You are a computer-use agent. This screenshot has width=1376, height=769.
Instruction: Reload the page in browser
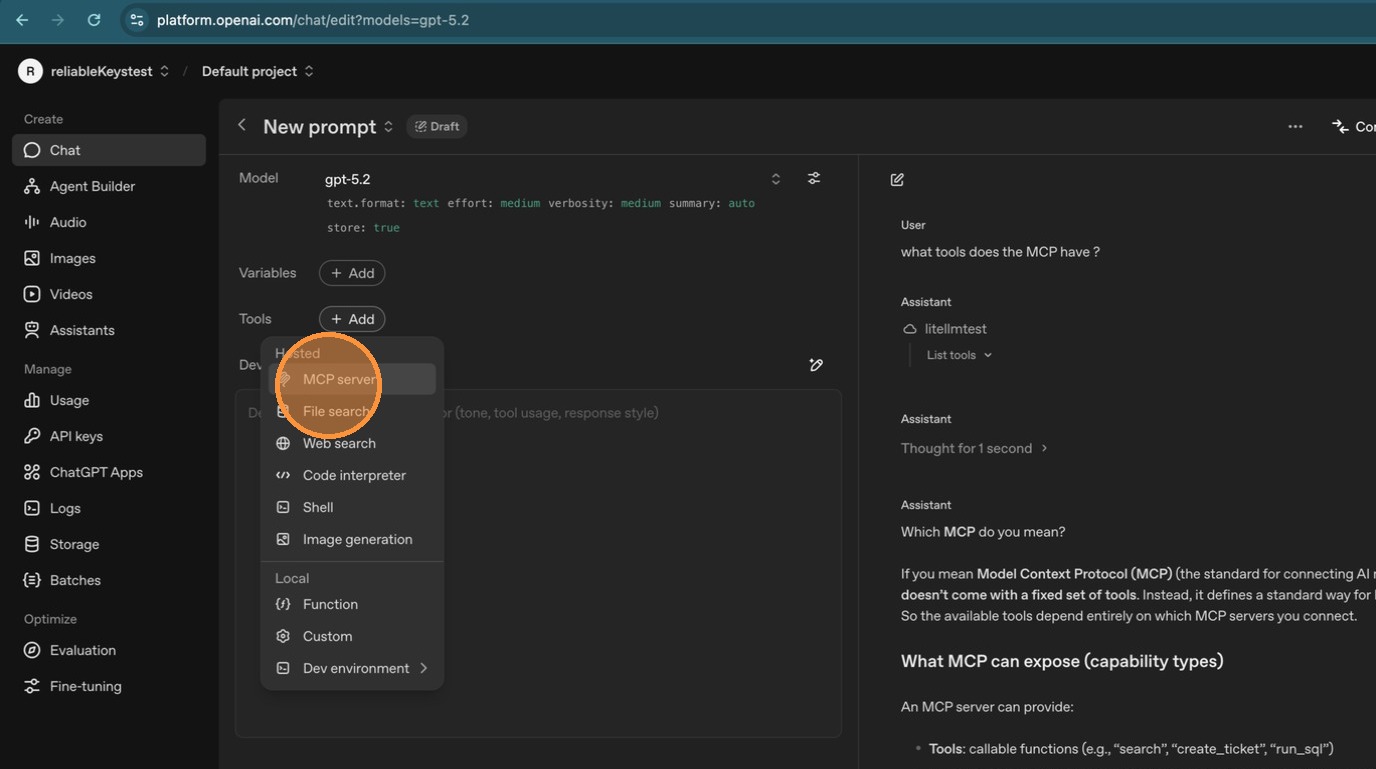[94, 20]
